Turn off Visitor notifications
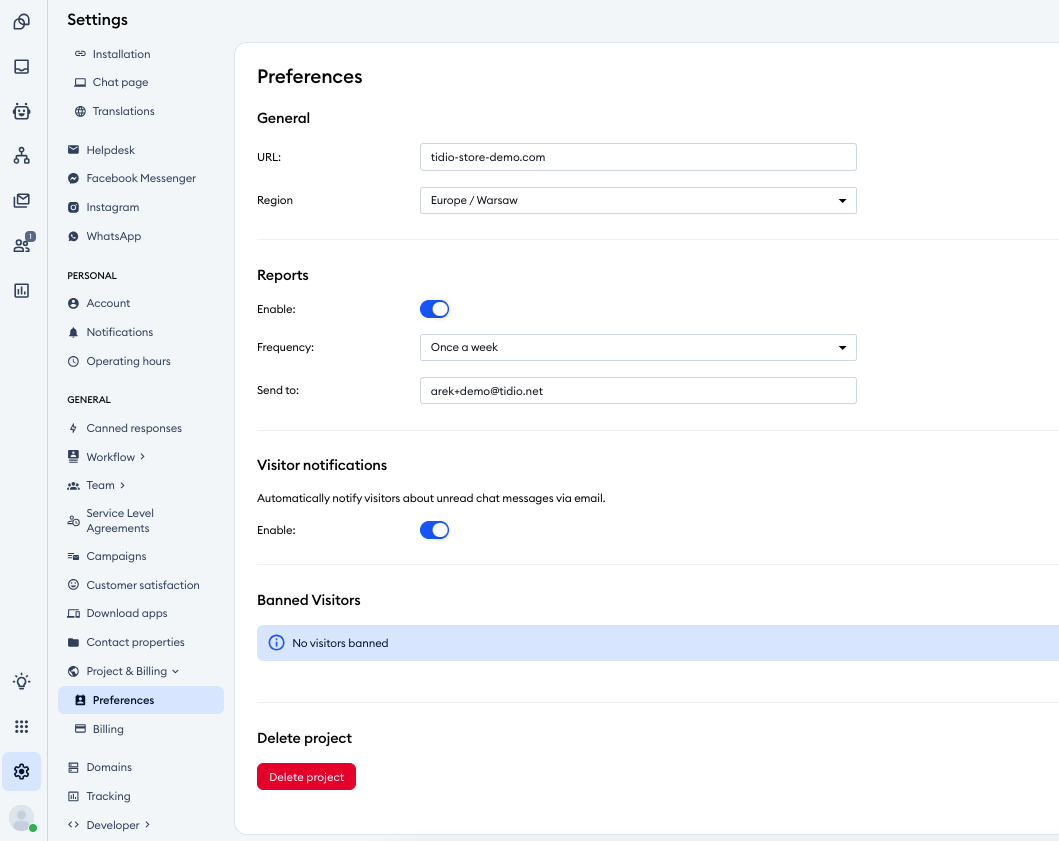Screen dimensions: 1059x841 click(x=434, y=530)
